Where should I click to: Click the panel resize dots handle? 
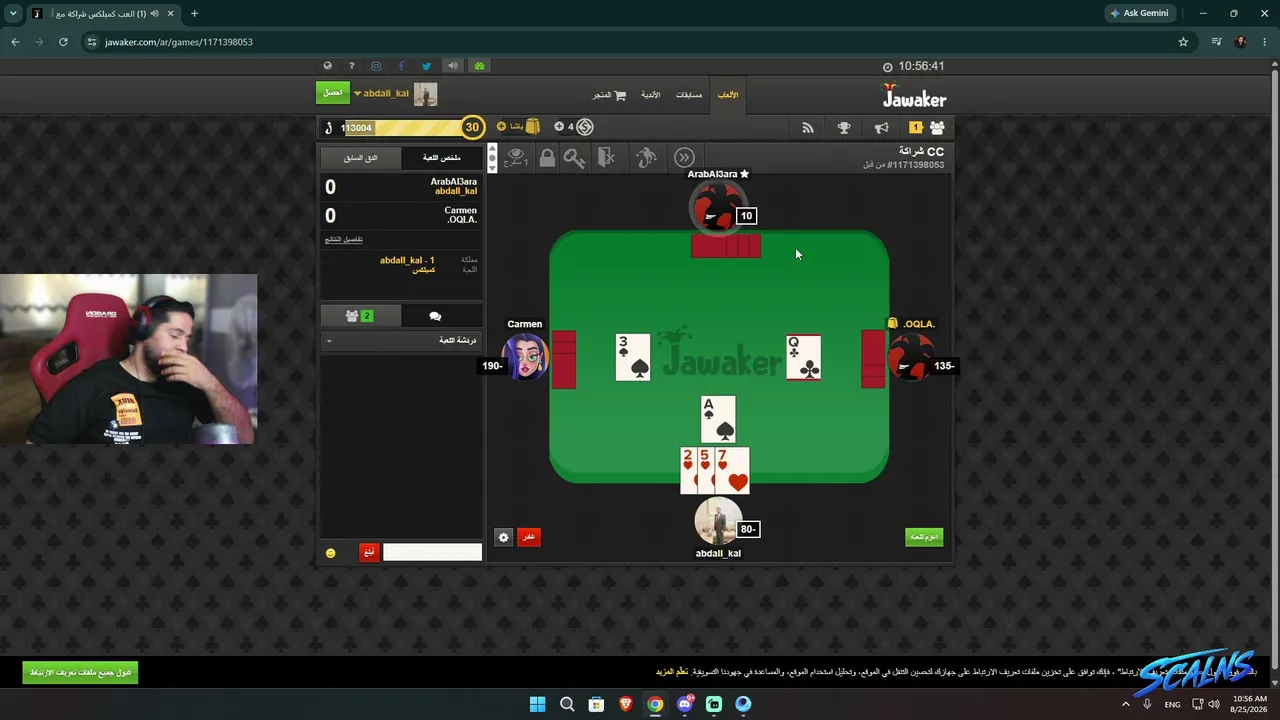click(492, 157)
